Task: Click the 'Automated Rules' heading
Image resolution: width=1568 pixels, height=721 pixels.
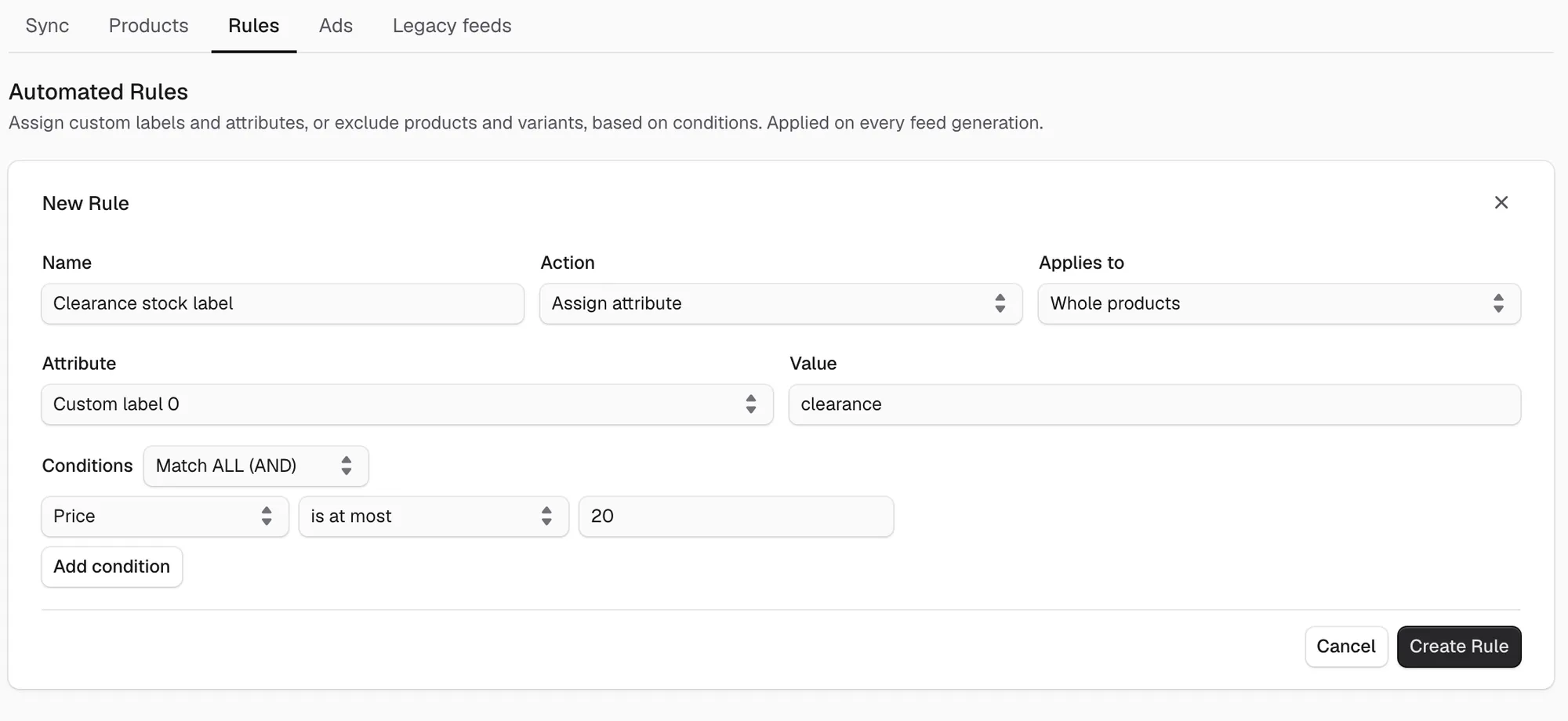Action: coord(99,92)
